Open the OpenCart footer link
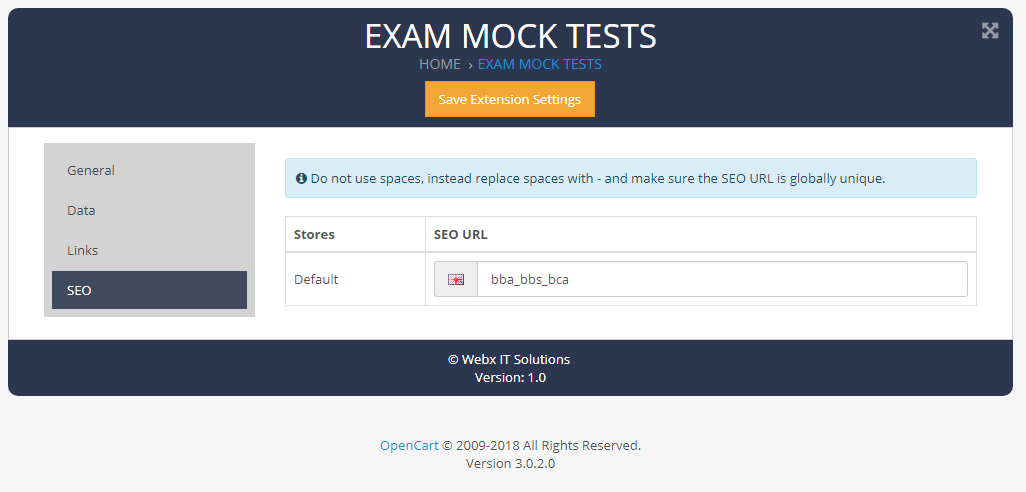 (x=409, y=445)
